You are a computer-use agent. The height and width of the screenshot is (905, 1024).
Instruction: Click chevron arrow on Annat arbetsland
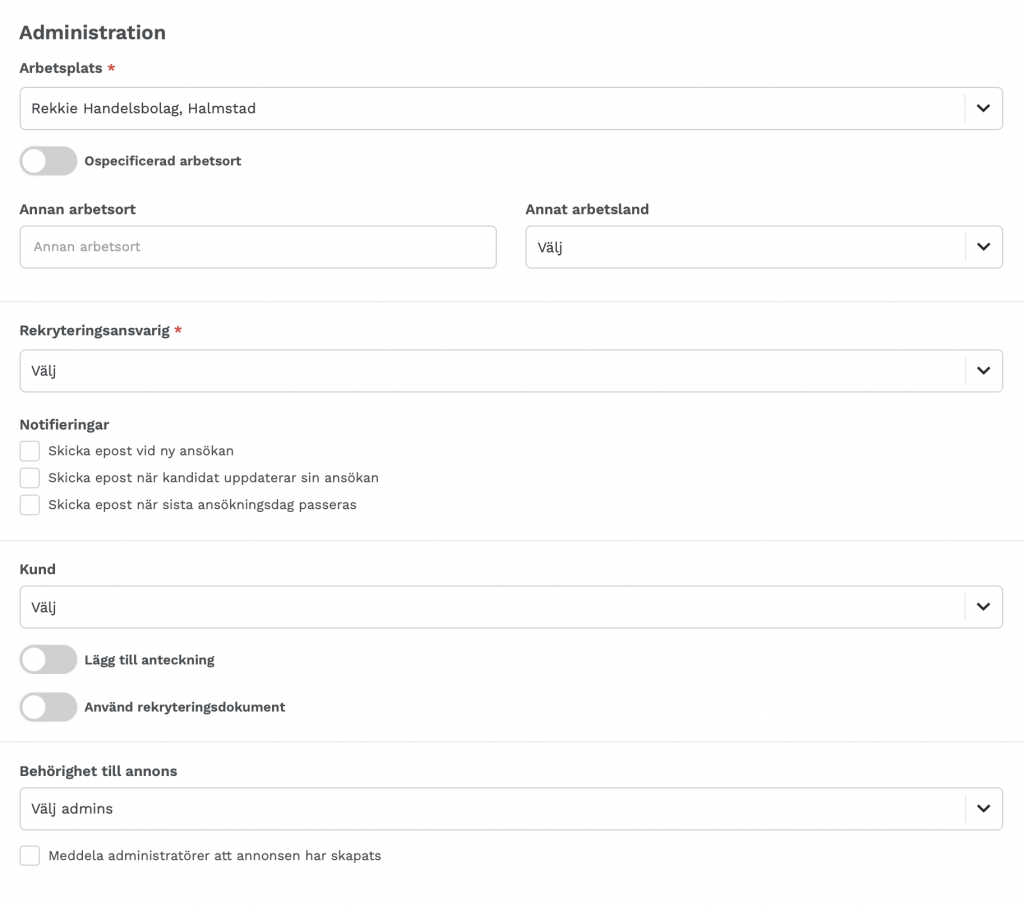(983, 247)
